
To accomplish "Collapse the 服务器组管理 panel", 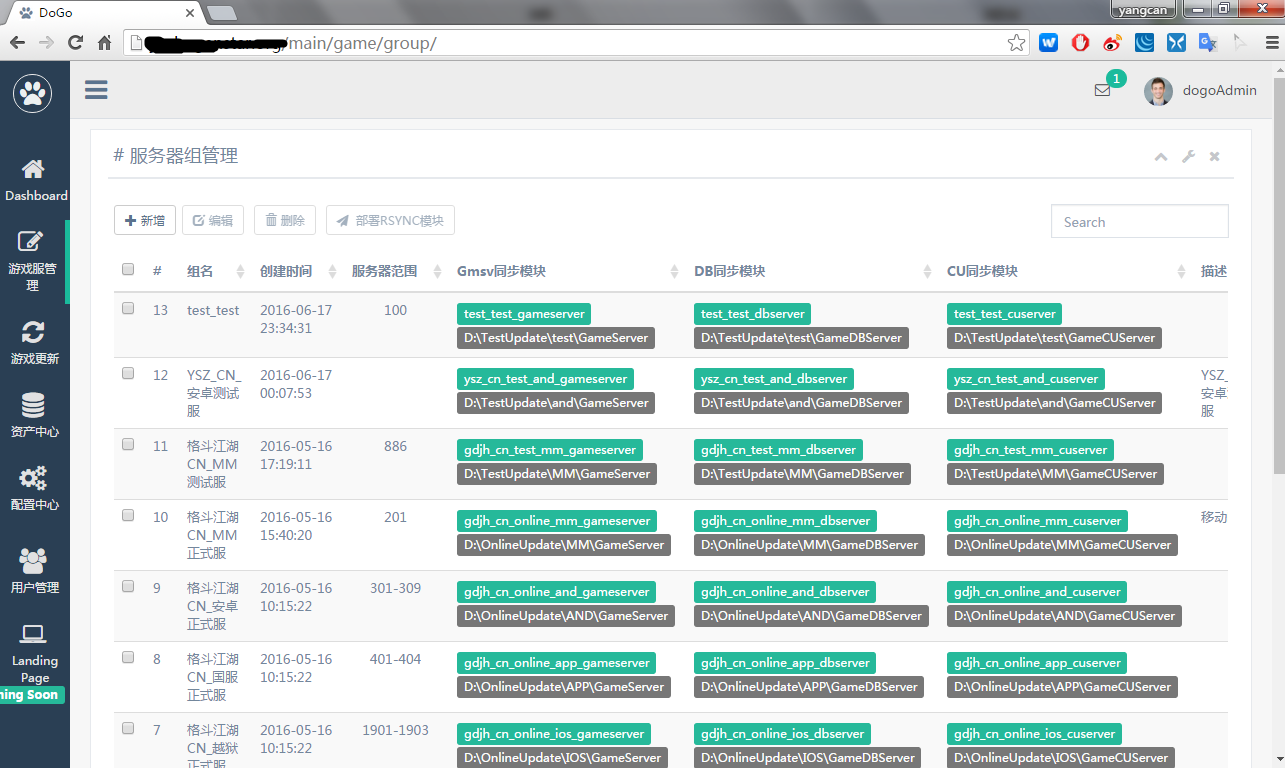I will [x=1160, y=157].
